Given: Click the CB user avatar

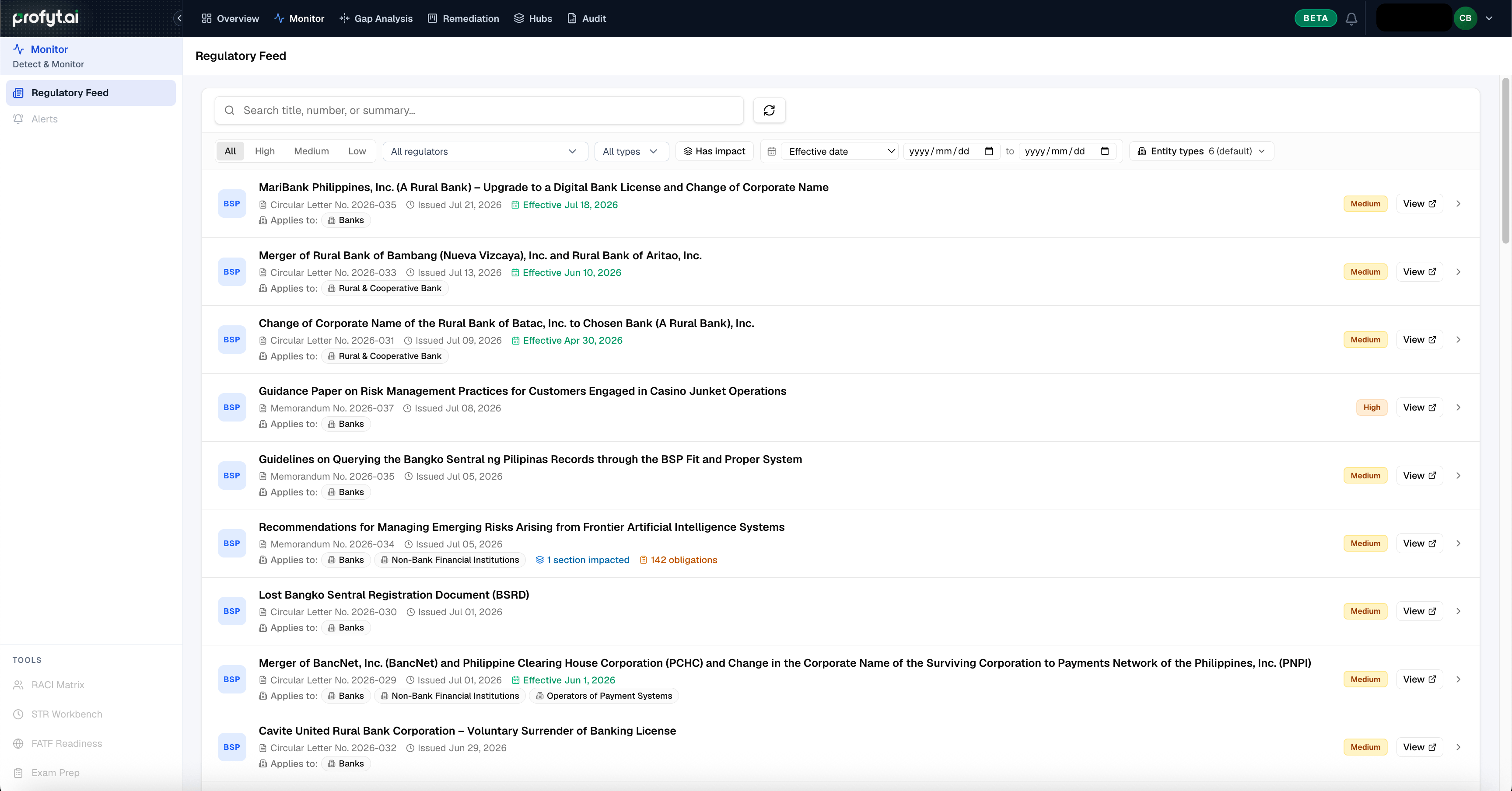Looking at the screenshot, I should tap(1465, 18).
